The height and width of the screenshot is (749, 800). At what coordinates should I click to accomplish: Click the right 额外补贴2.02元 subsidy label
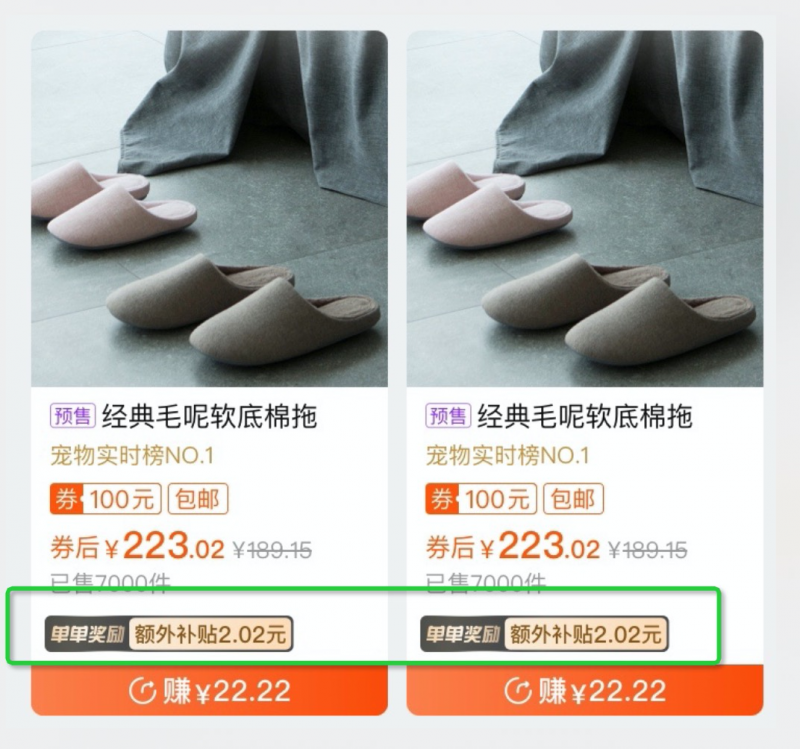point(586,634)
